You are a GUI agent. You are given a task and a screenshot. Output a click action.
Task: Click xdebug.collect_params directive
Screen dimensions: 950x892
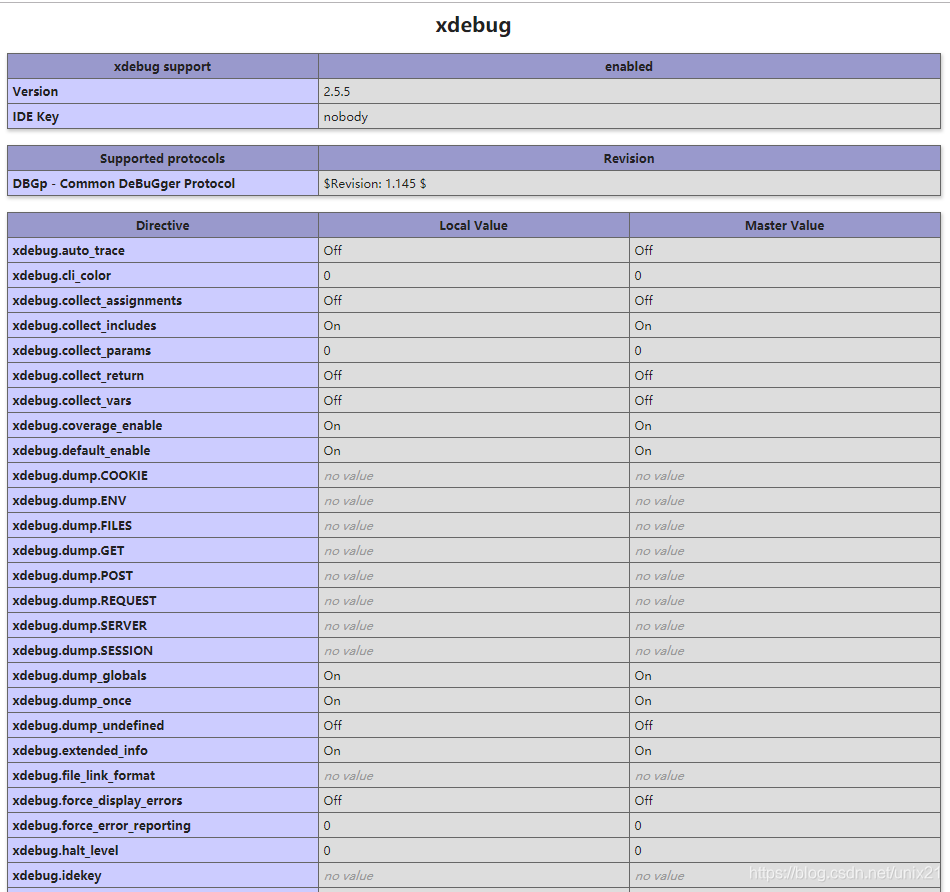tap(82, 350)
